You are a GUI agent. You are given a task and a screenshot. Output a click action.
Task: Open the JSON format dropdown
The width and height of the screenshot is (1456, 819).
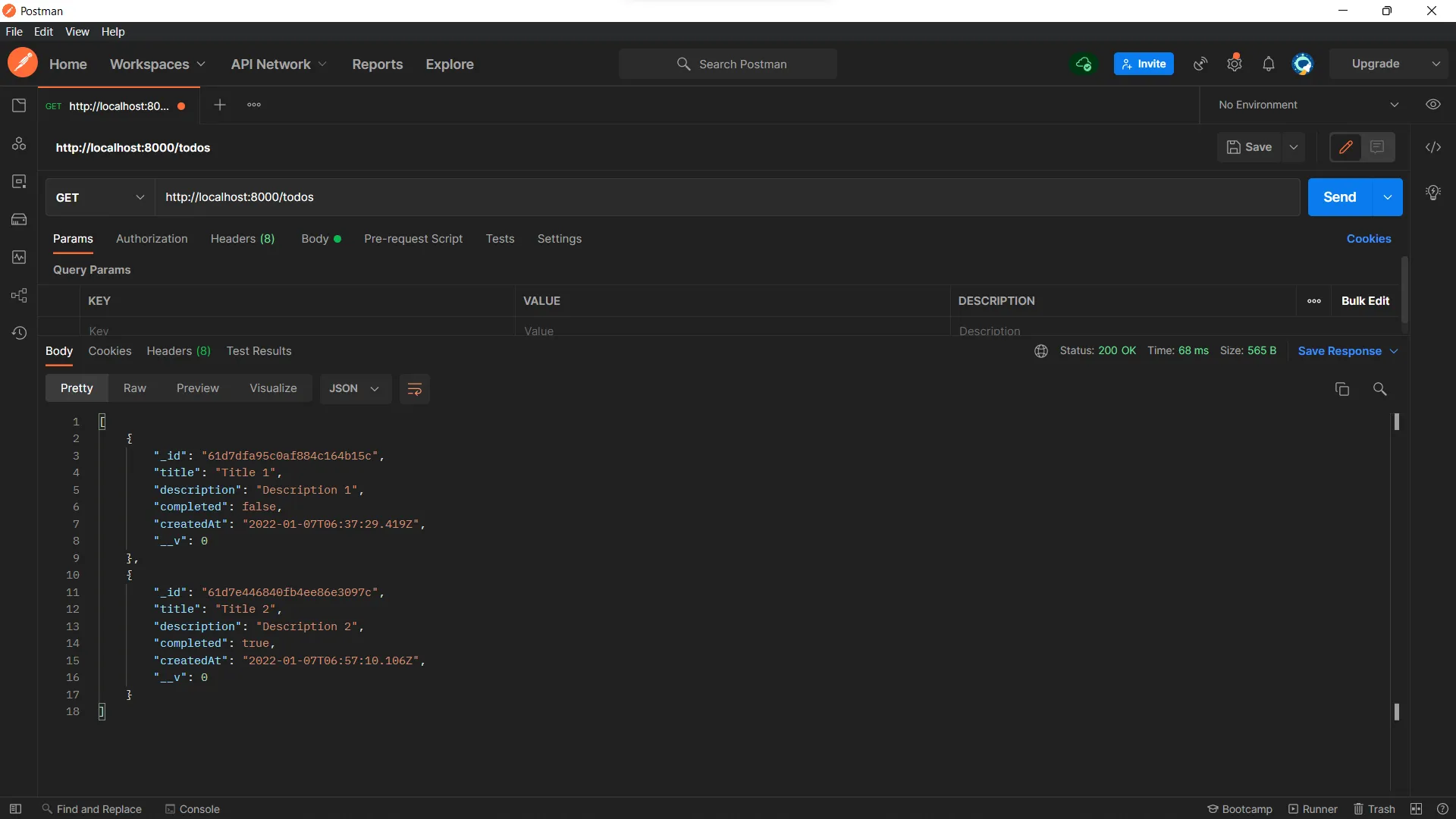355,388
